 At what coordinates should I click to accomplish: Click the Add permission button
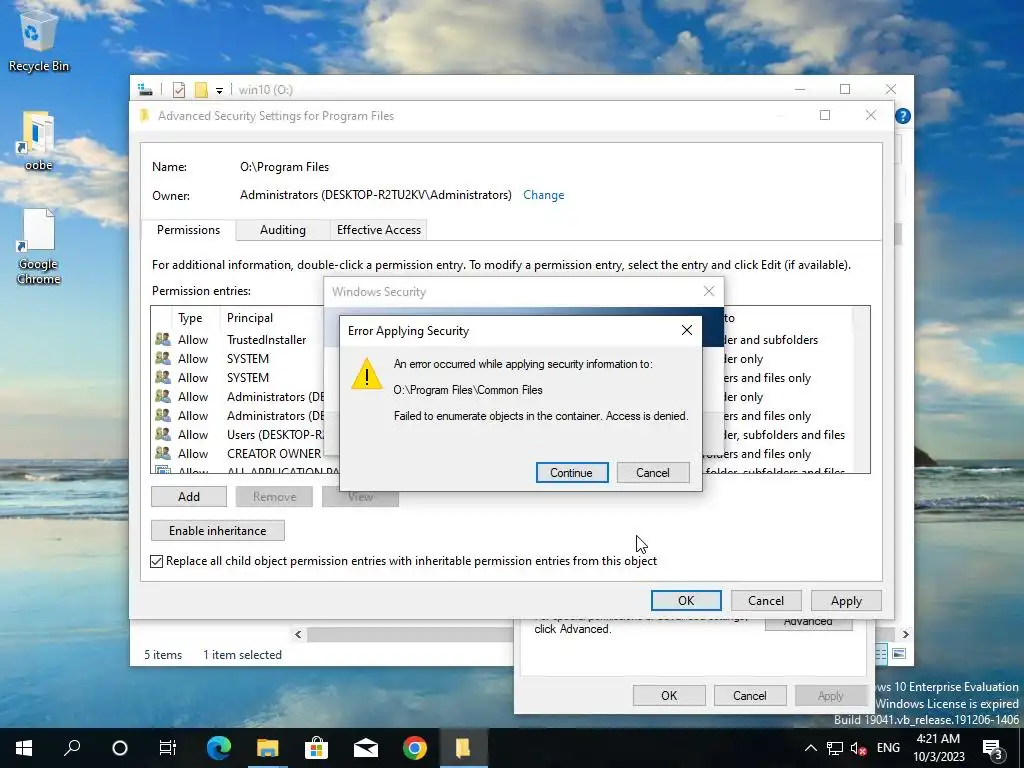(189, 496)
